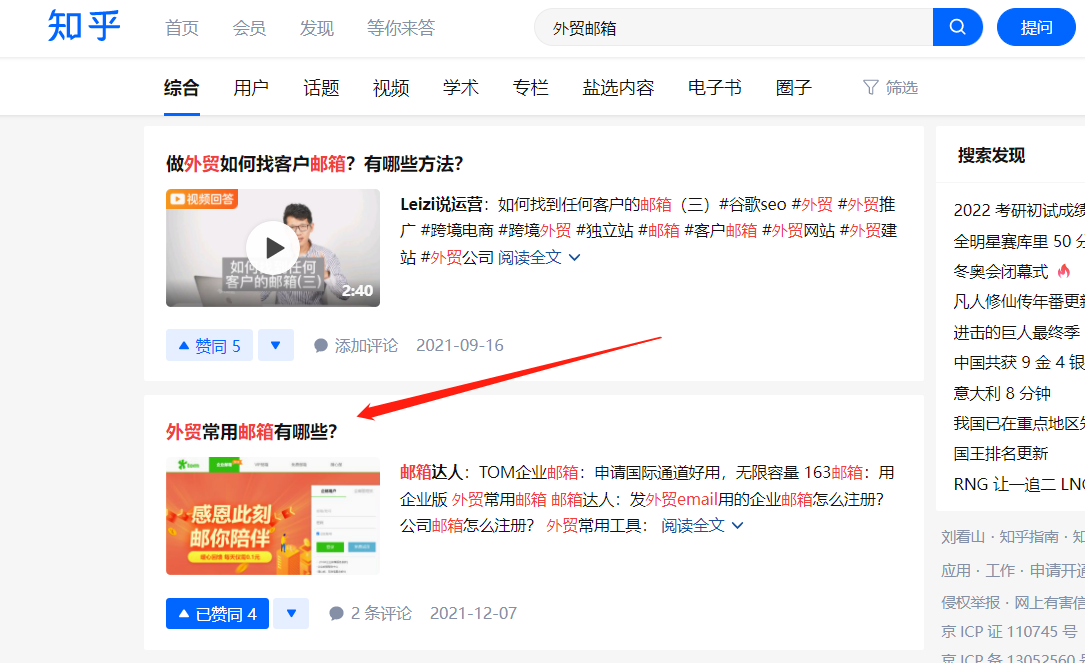Toggle off the 已赞同 4 upvote

217,613
